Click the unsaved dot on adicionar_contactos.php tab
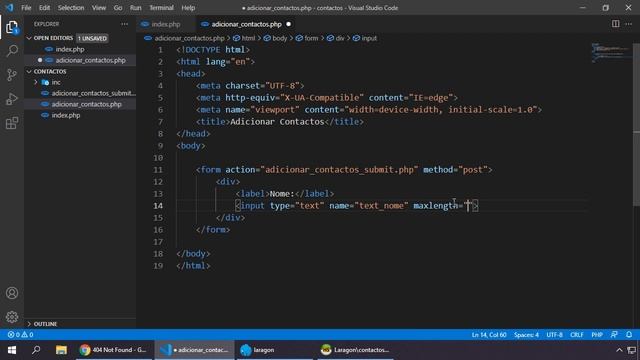The image size is (640, 360). 289,24
